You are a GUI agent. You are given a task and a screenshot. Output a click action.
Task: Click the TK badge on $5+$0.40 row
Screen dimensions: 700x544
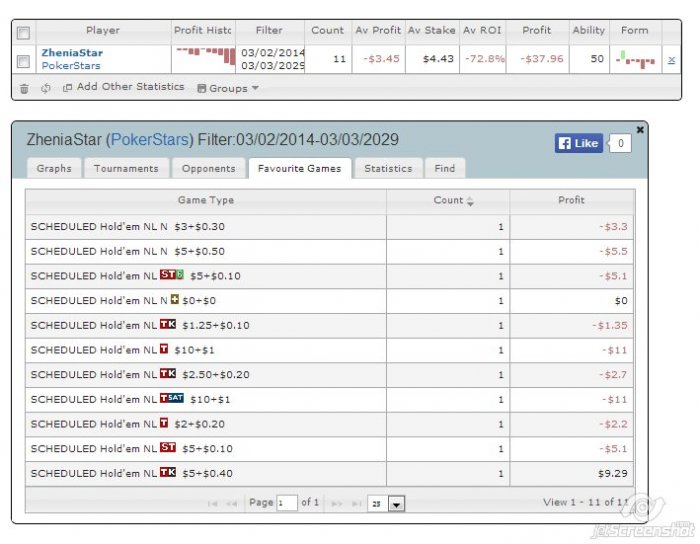click(168, 472)
